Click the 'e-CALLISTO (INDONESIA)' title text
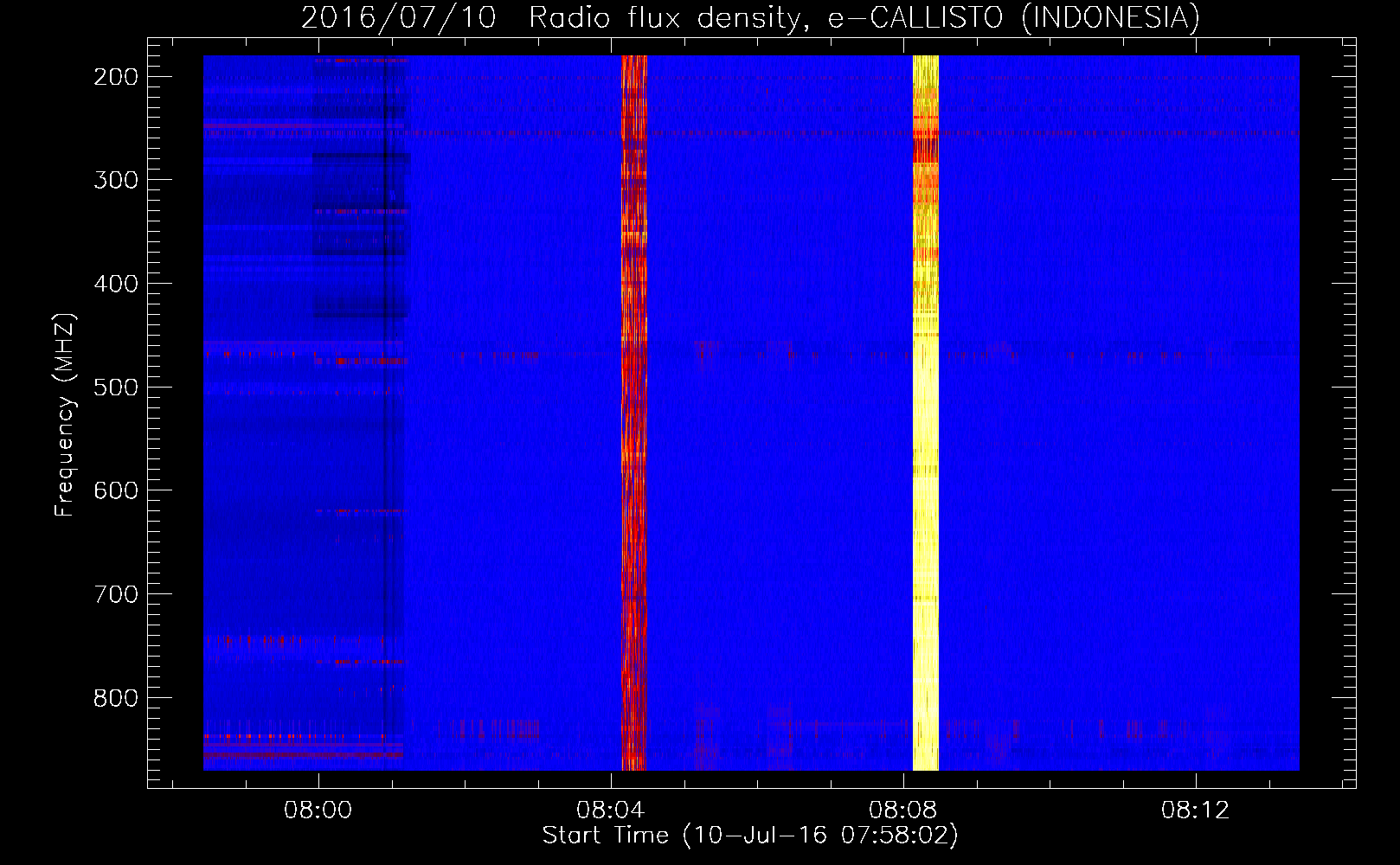The height and width of the screenshot is (865, 1400). 1014,18
